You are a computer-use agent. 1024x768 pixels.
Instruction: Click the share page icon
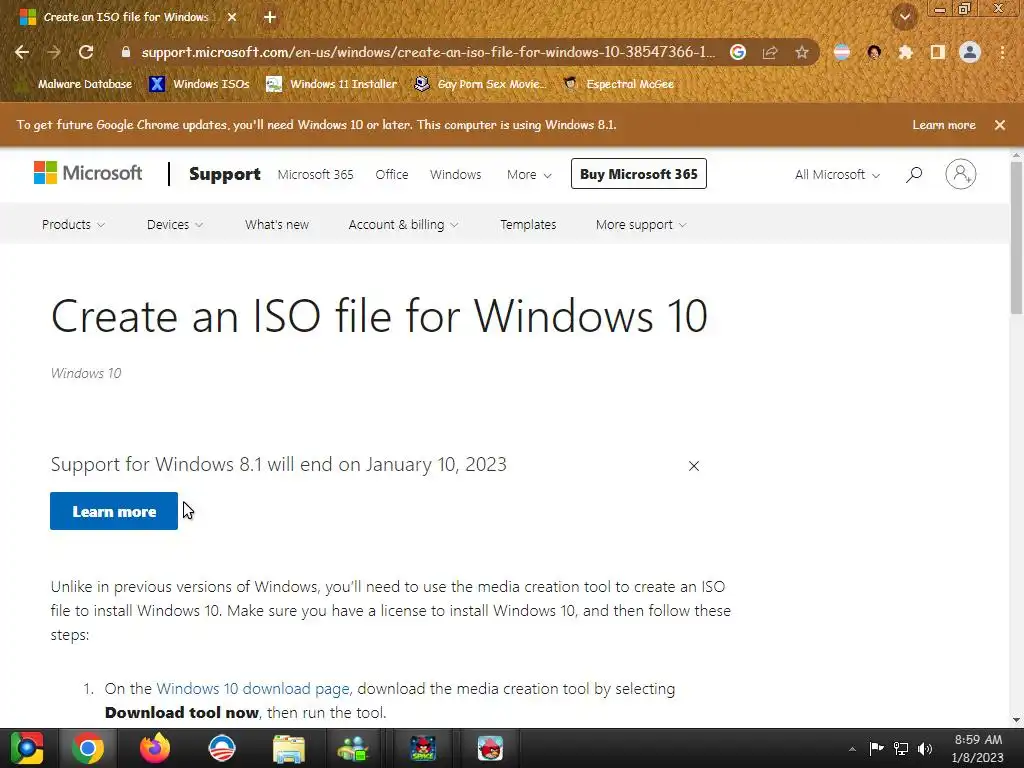coord(770,52)
